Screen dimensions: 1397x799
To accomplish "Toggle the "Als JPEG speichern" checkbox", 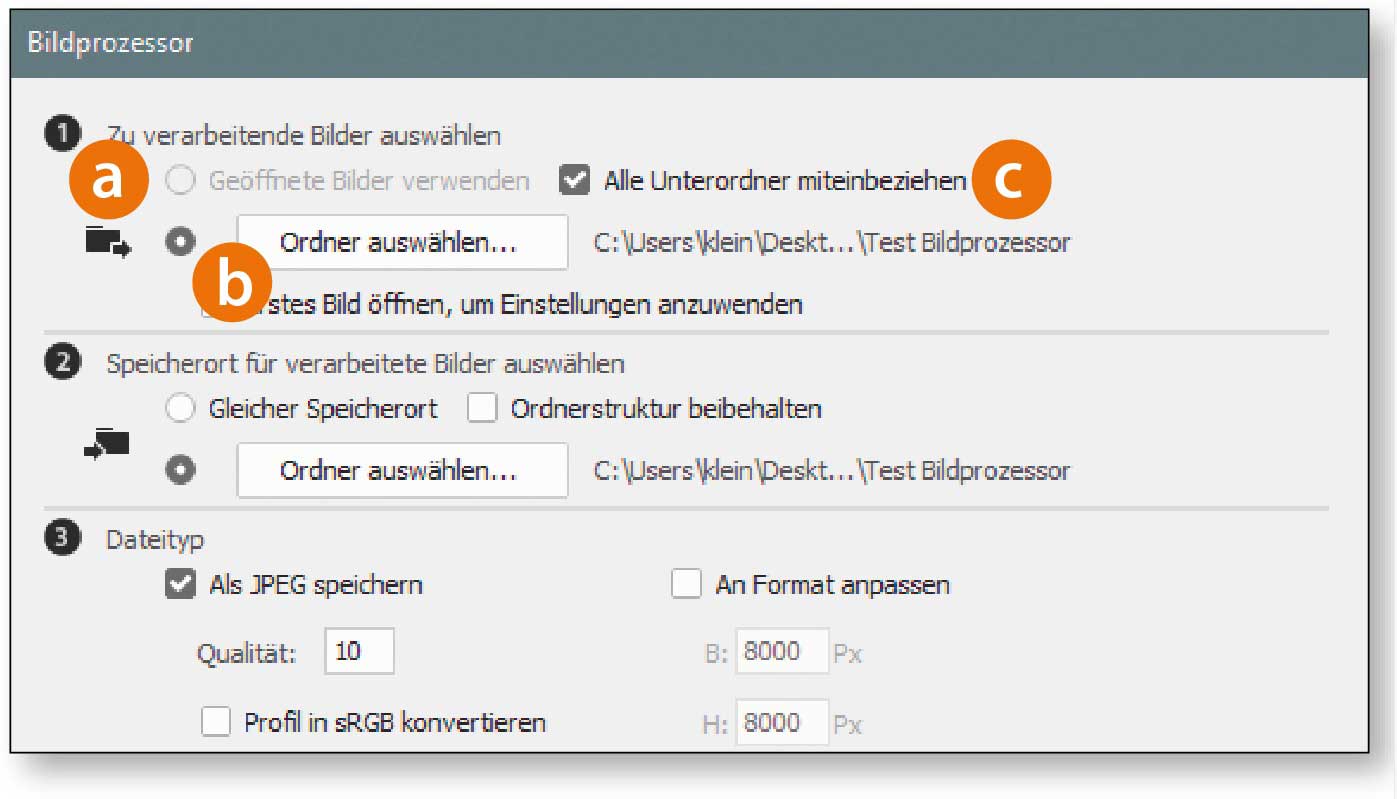I will click(180, 584).
